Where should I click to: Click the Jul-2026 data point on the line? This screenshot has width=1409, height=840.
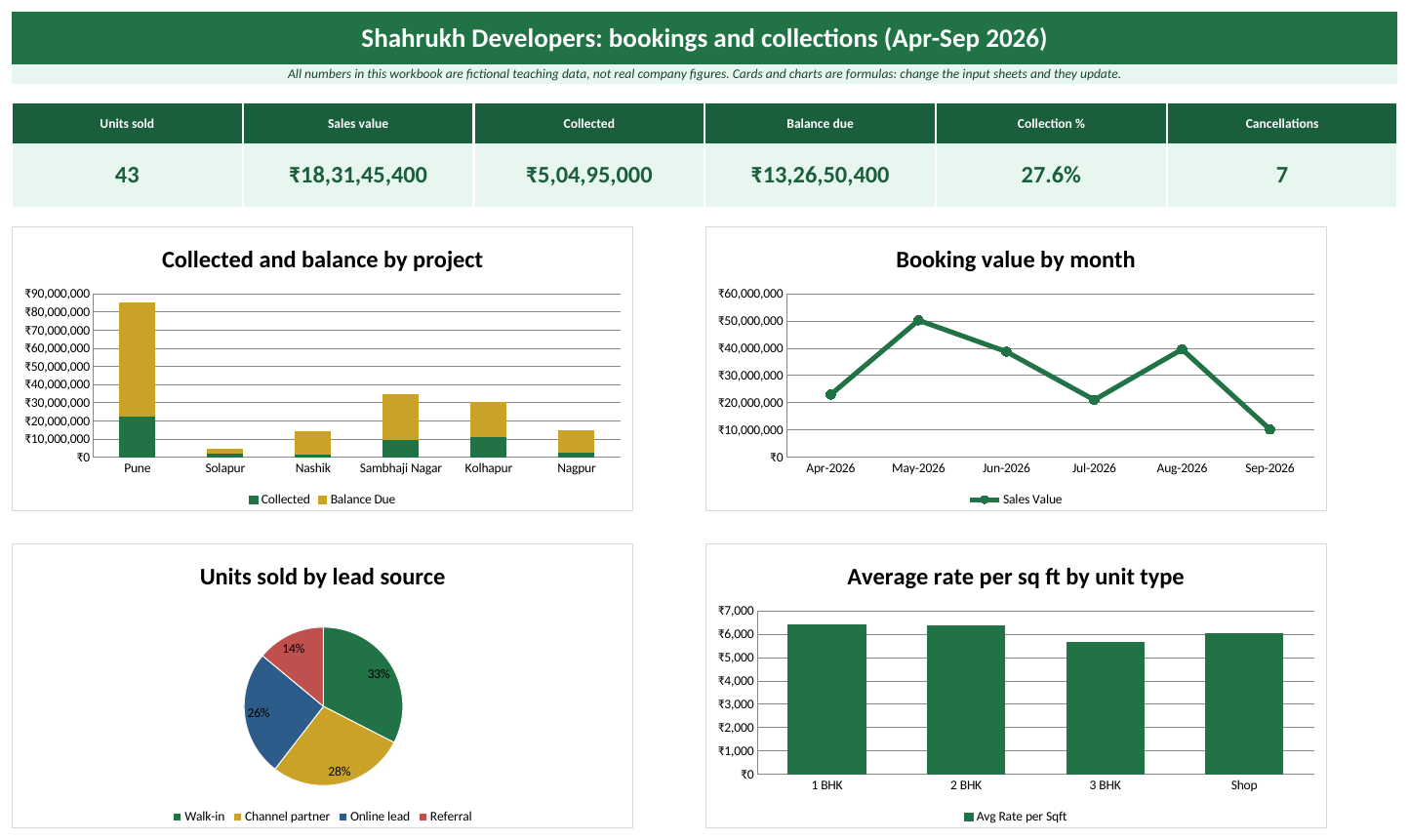(x=1094, y=399)
